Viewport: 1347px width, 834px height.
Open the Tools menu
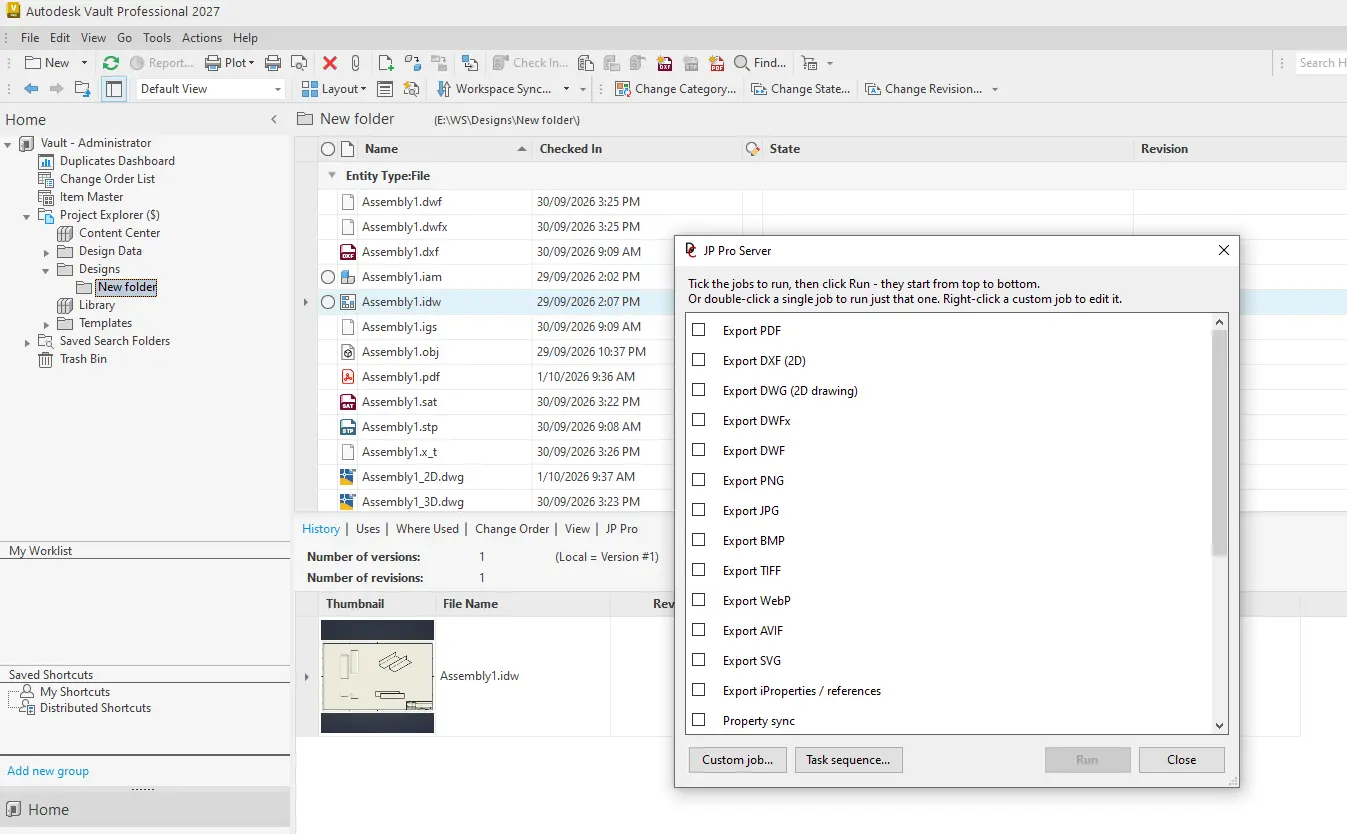tap(157, 38)
